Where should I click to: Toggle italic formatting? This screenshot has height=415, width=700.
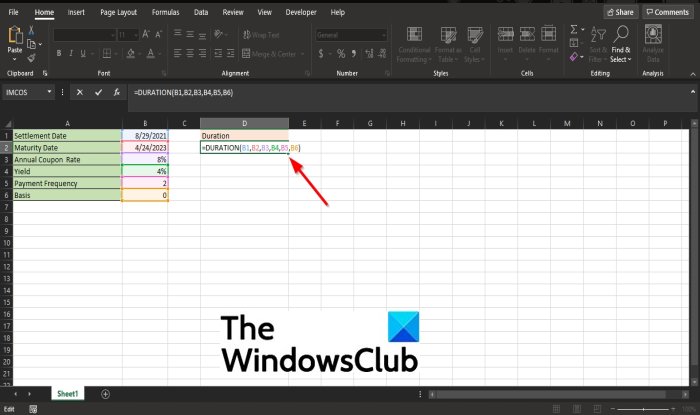coord(69,53)
